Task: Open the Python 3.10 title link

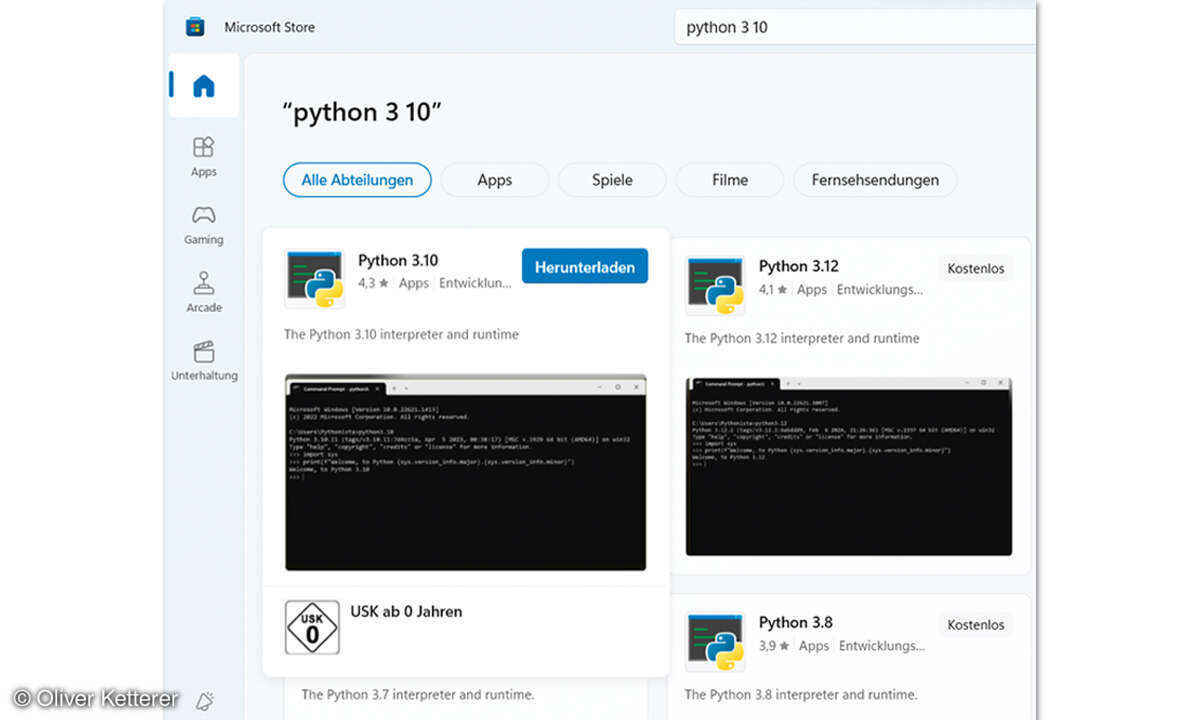Action: [x=398, y=260]
